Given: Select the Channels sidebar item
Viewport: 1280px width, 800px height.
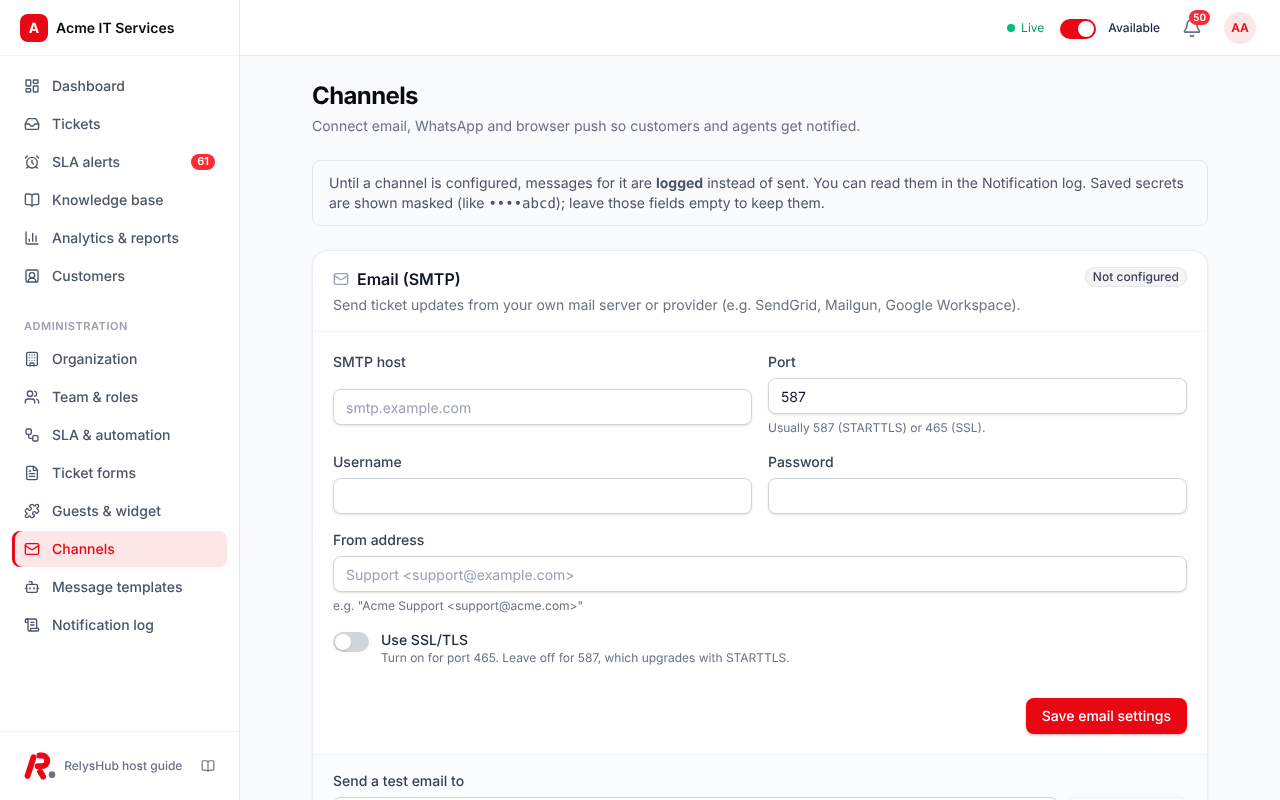Looking at the screenshot, I should pyautogui.click(x=120, y=549).
